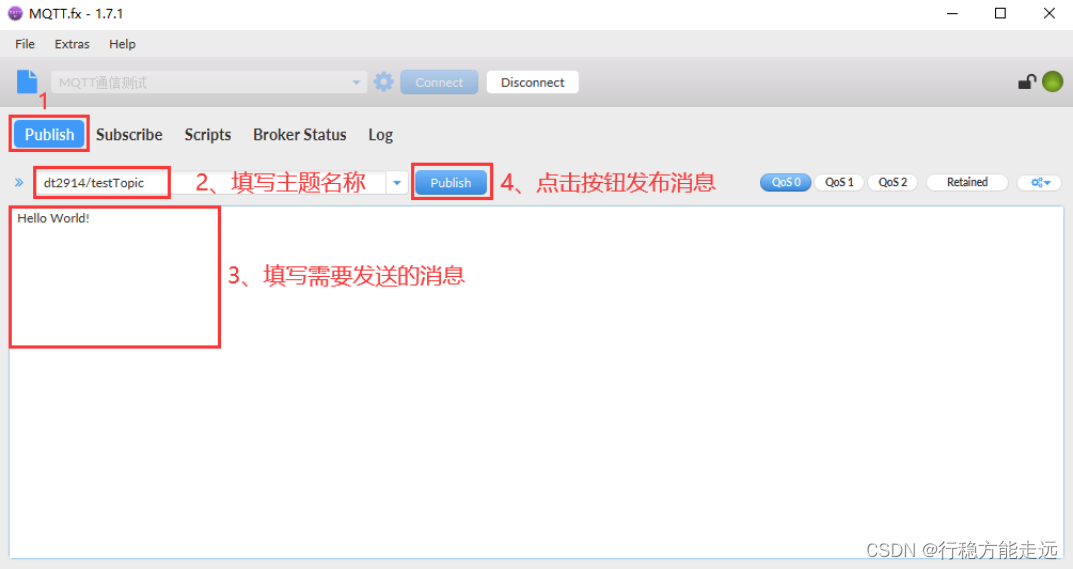1073x569 pixels.
Task: Switch to the Broker Status tab
Action: point(300,134)
